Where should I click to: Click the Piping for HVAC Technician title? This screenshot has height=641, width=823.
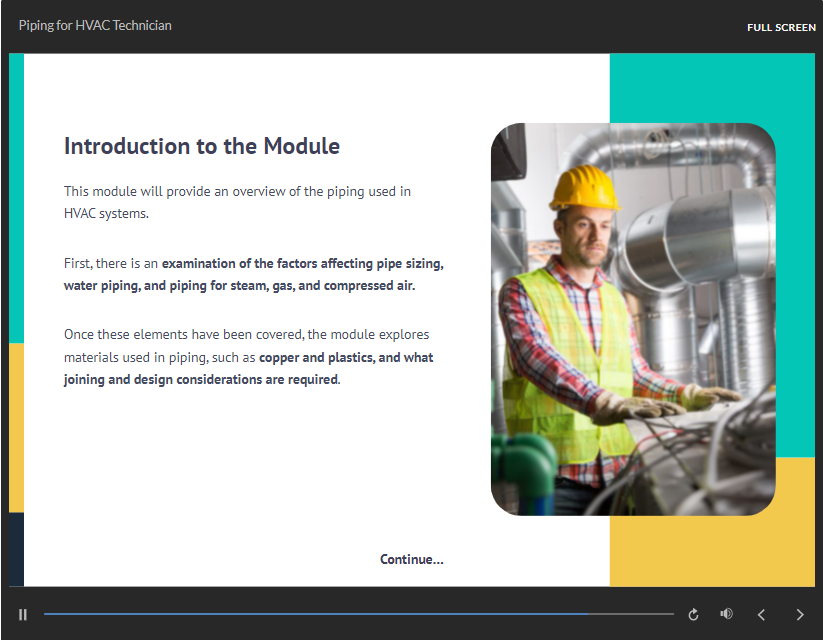pos(95,25)
